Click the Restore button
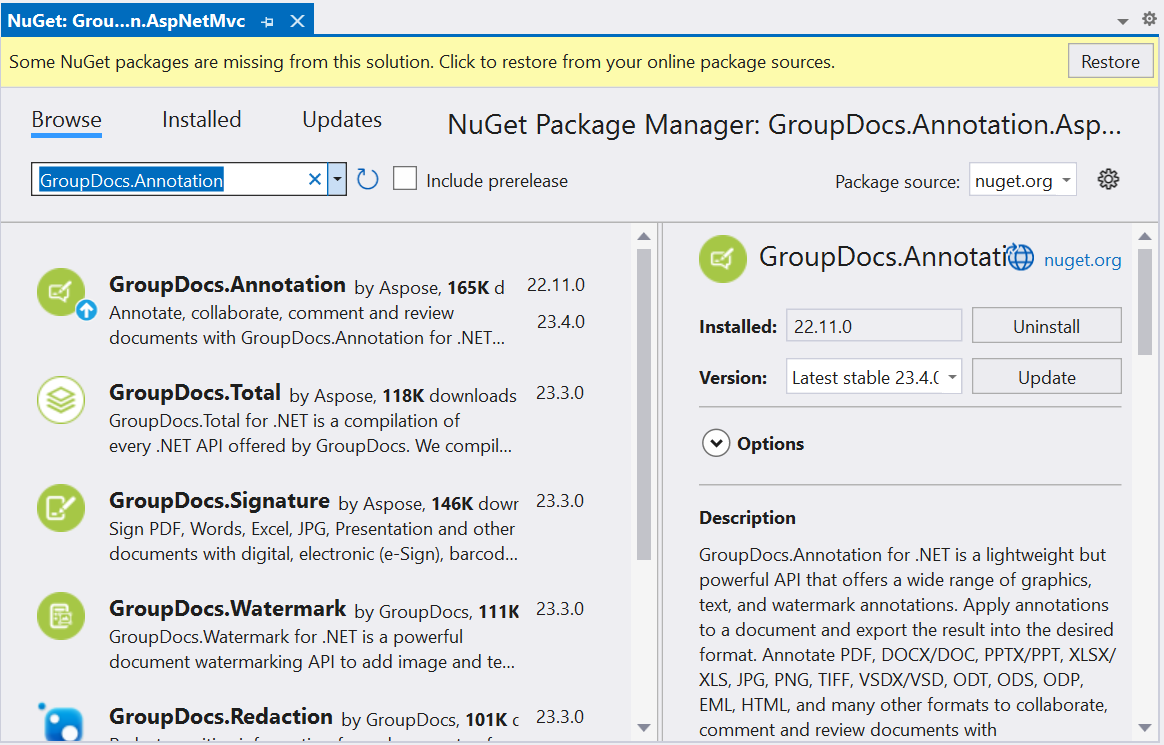1164x745 pixels. 1110,61
